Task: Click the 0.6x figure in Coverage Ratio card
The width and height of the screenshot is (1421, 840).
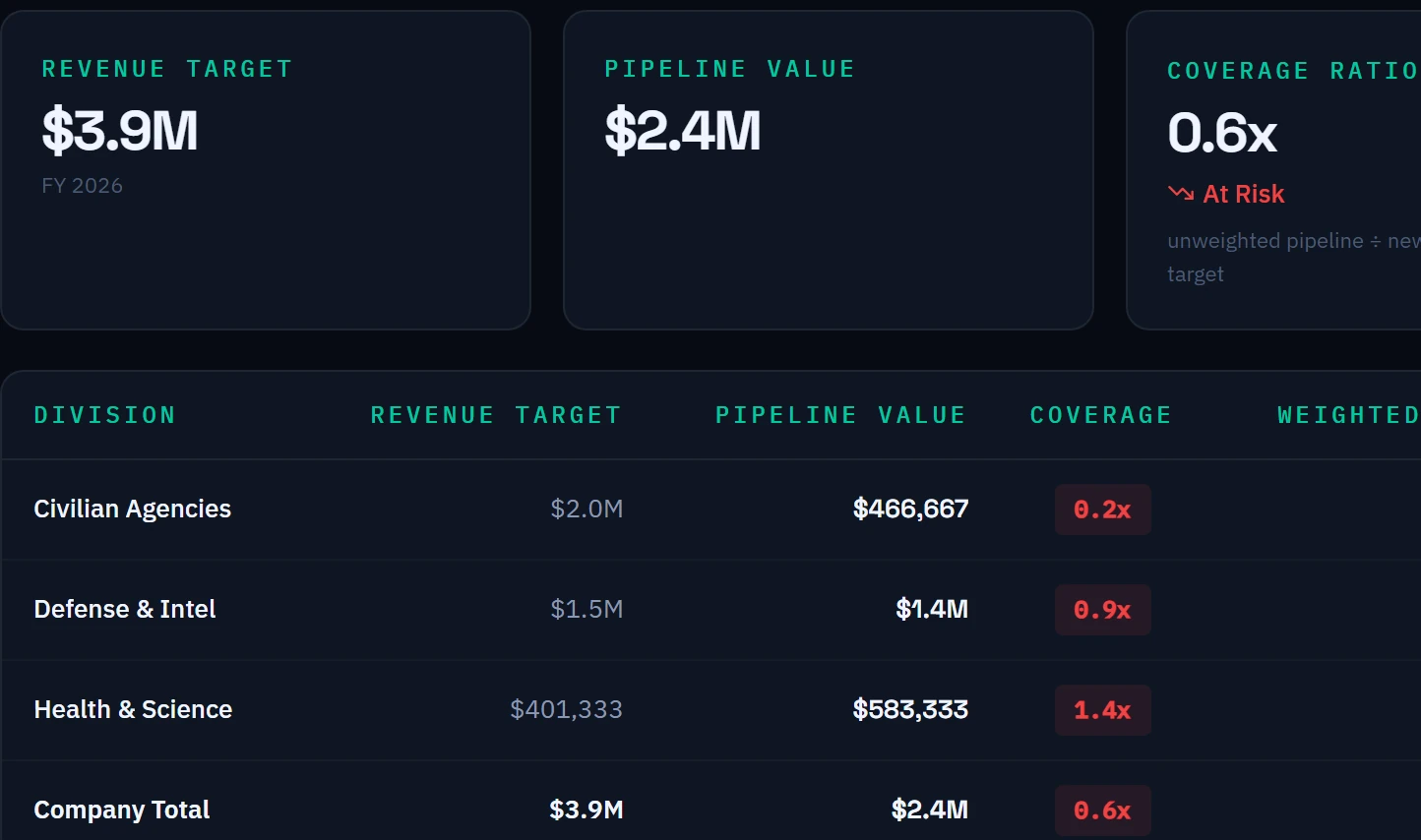Action: (1222, 133)
